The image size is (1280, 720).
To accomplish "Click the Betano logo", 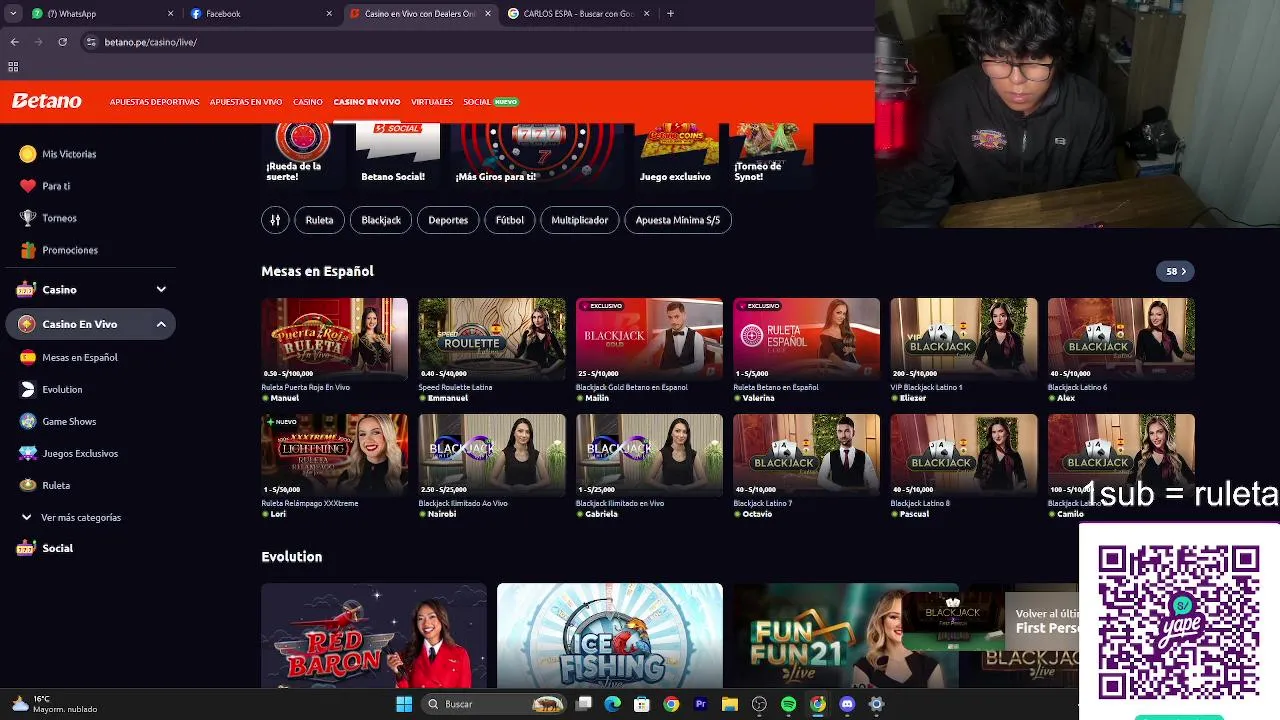I will (x=46, y=101).
